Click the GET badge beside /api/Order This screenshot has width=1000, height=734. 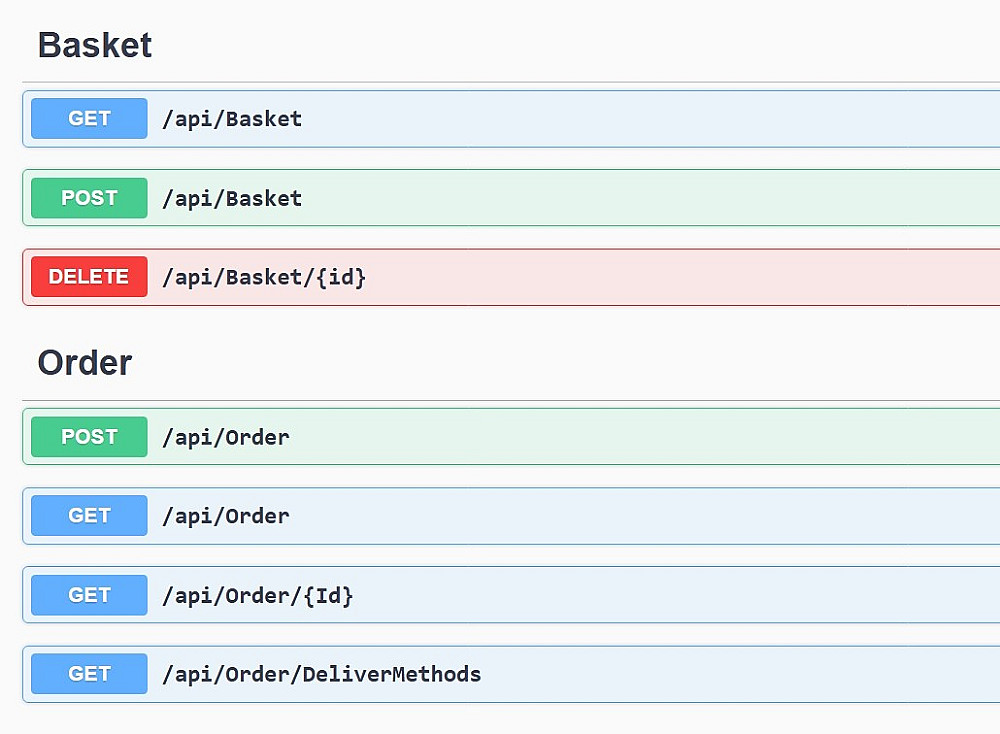(x=89, y=516)
